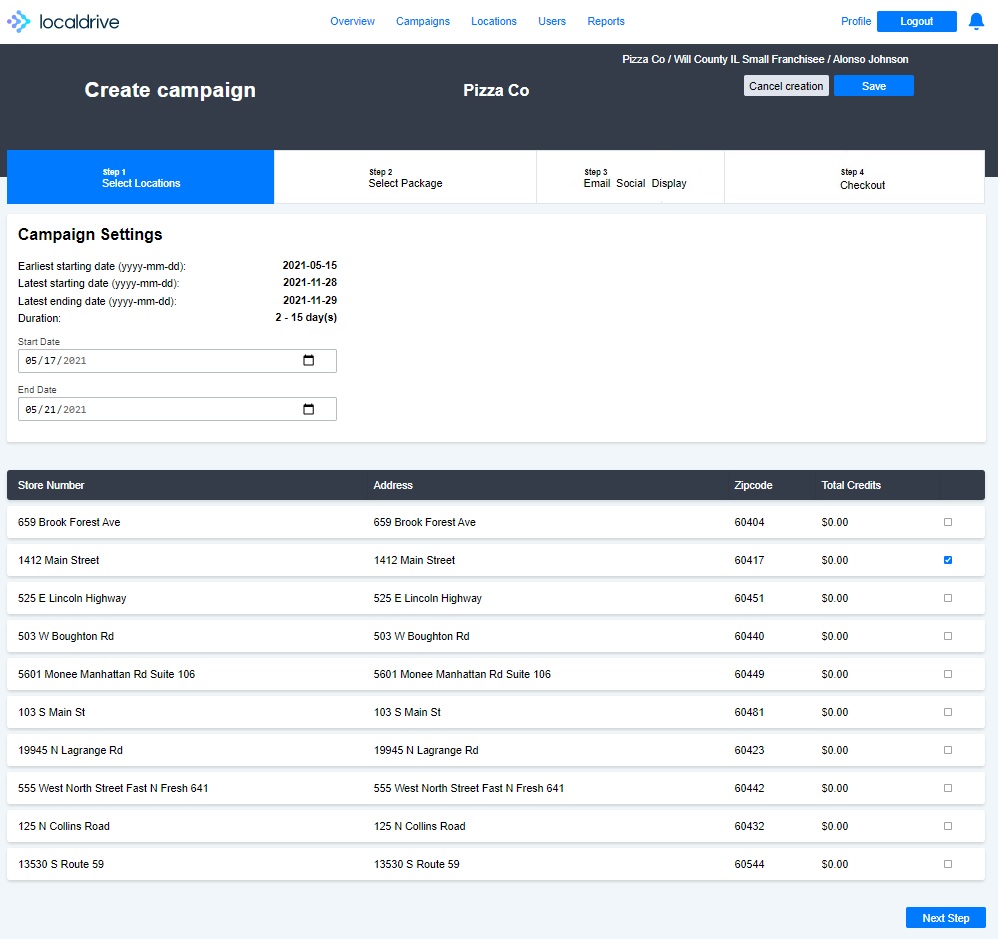
Task: Enable 5601 Monee Manhattan Rd checkbox
Action: (948, 674)
